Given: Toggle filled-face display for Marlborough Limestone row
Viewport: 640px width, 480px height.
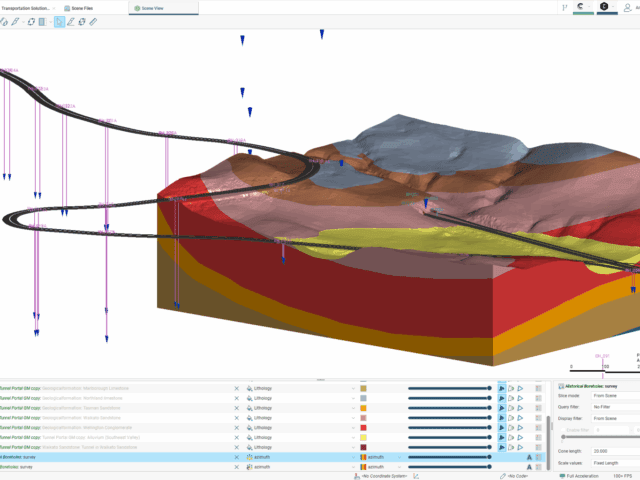Looking at the screenshot, I should (503, 387).
